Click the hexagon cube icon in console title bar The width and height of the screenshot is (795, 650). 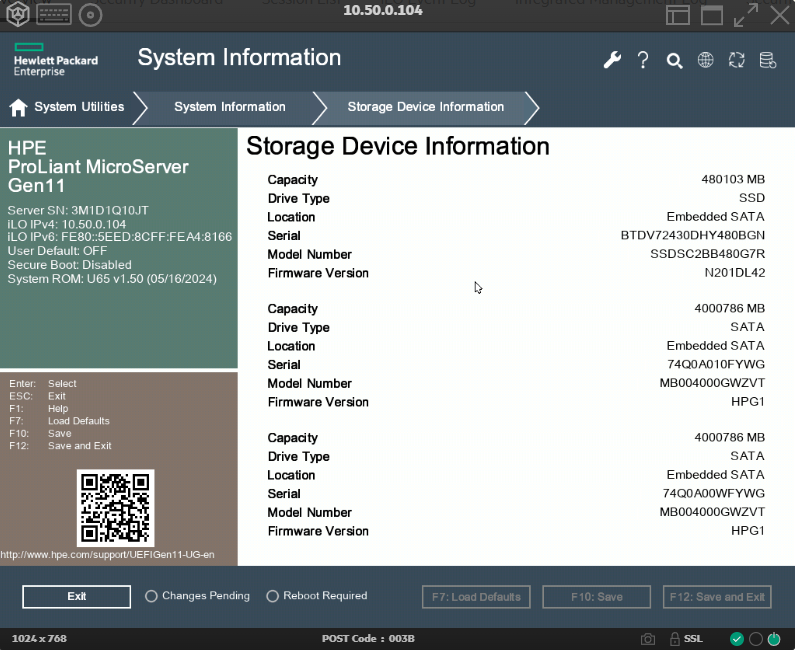[17, 14]
